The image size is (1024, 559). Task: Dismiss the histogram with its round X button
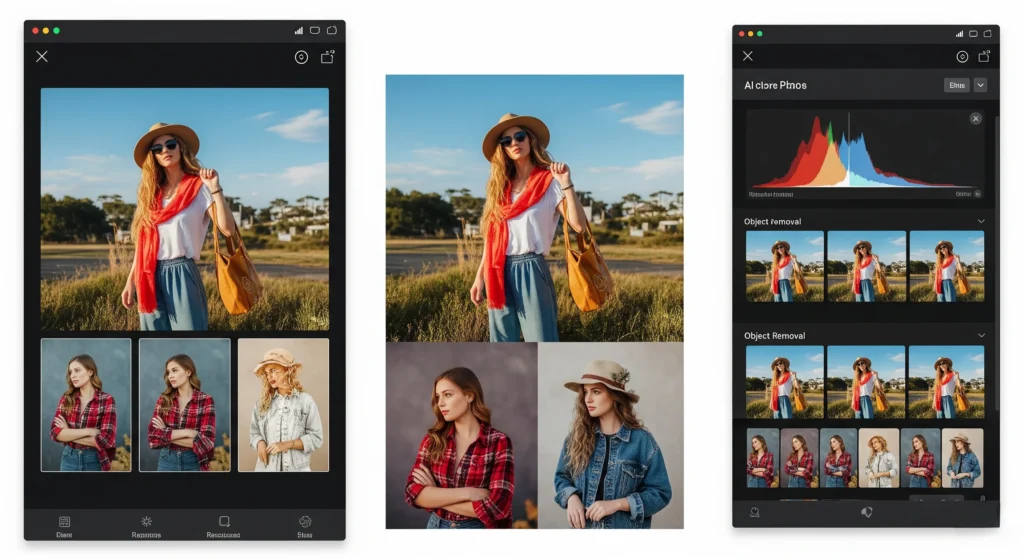(x=976, y=118)
